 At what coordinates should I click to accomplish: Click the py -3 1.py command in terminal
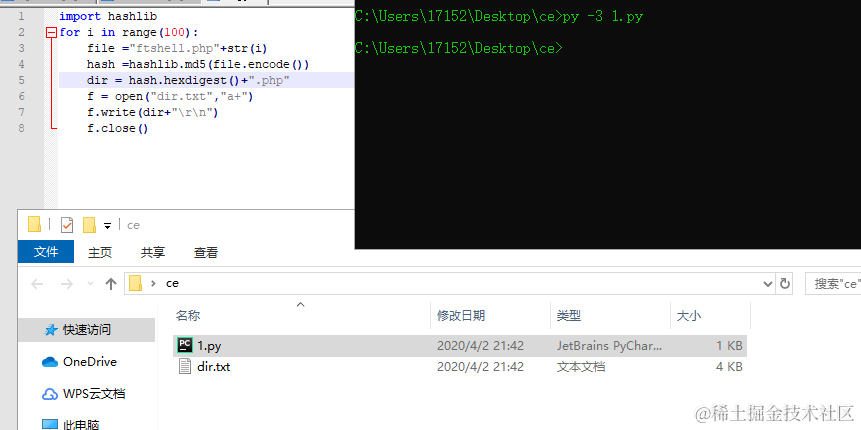click(x=603, y=17)
